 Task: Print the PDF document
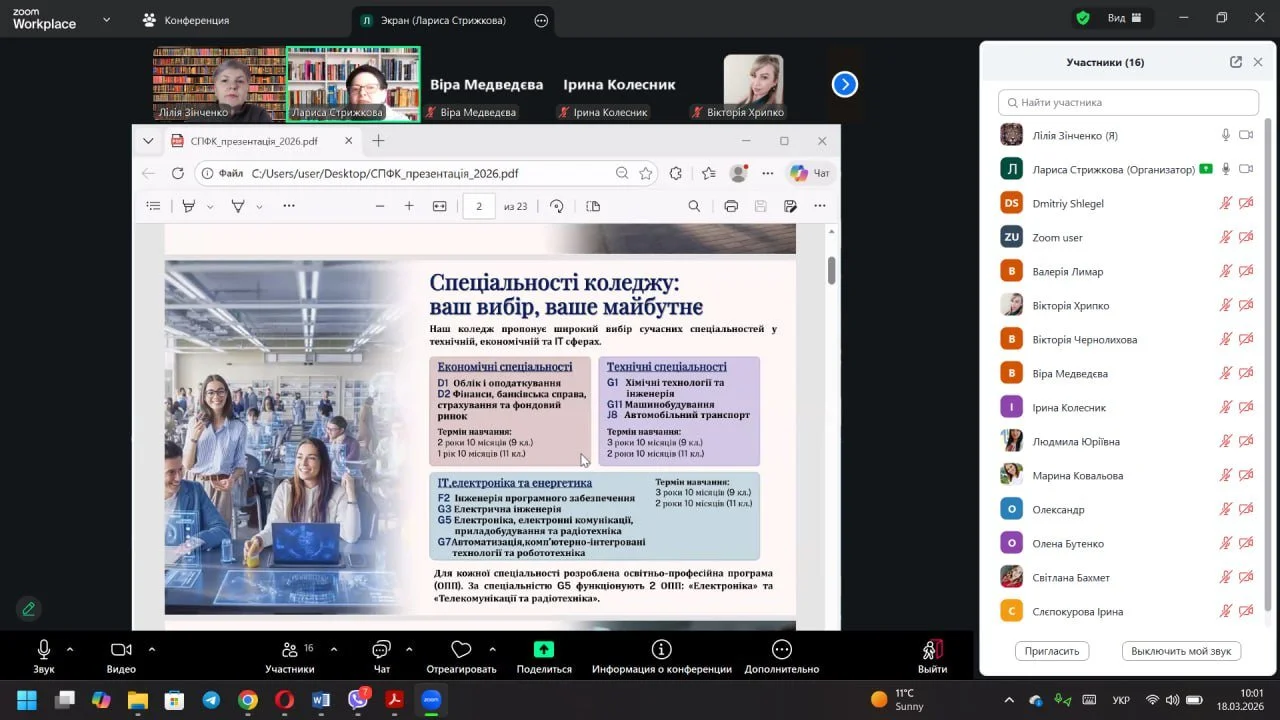731,206
